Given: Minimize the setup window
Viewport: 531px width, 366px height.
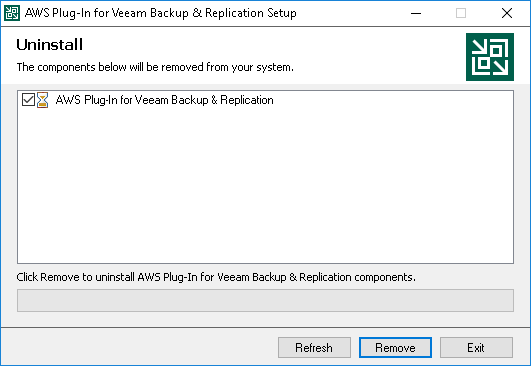Looking at the screenshot, I should click(x=416, y=13).
